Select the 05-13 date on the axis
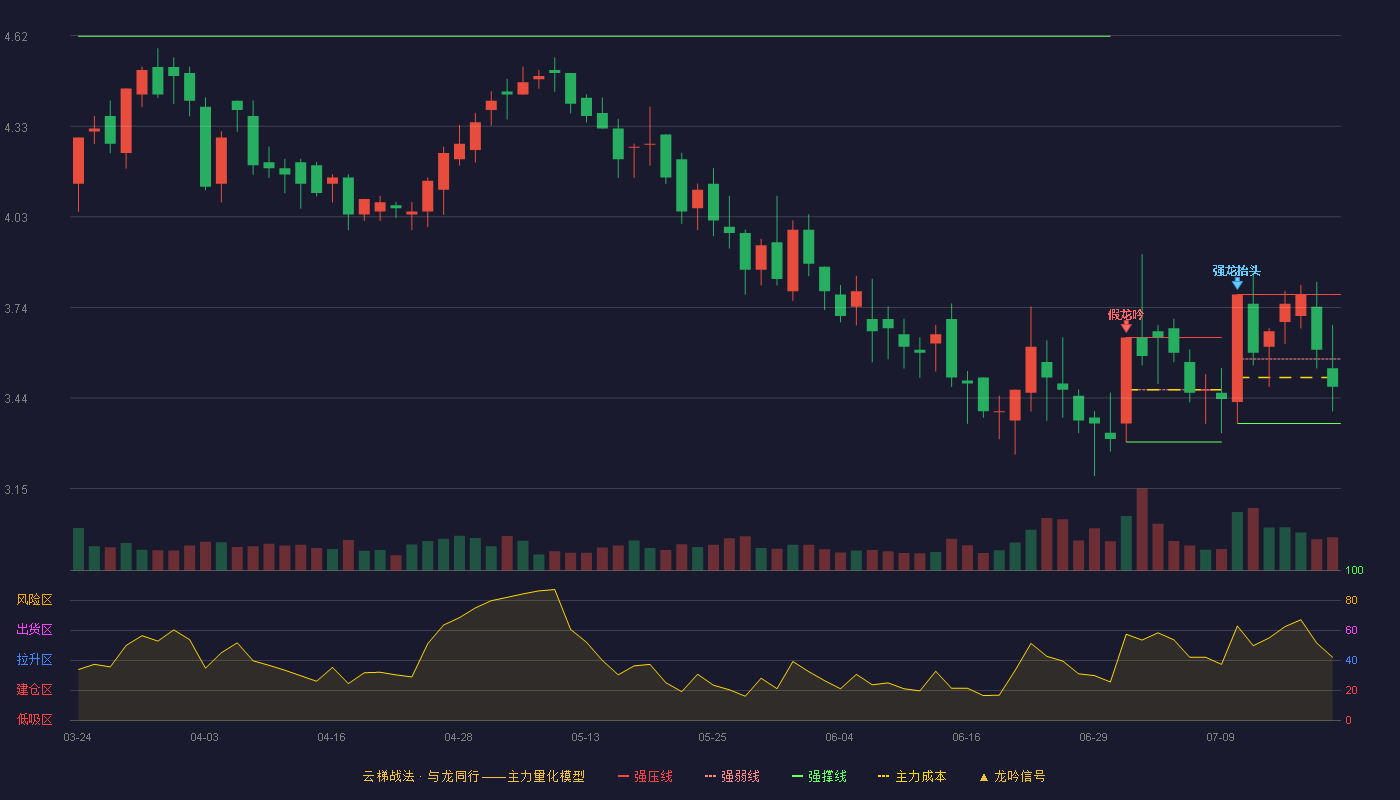Viewport: 1400px width, 800px height. (585, 737)
